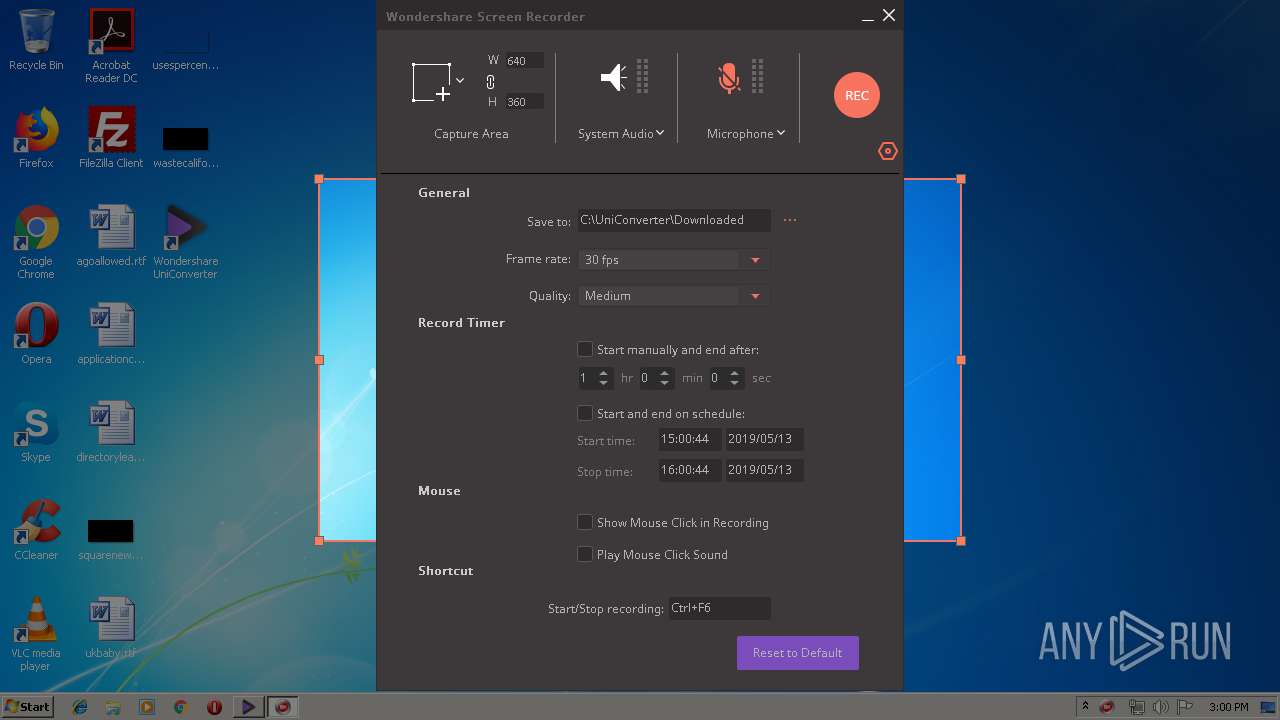The image size is (1280, 720).
Task: Start recording with the REC button
Action: coord(857,95)
